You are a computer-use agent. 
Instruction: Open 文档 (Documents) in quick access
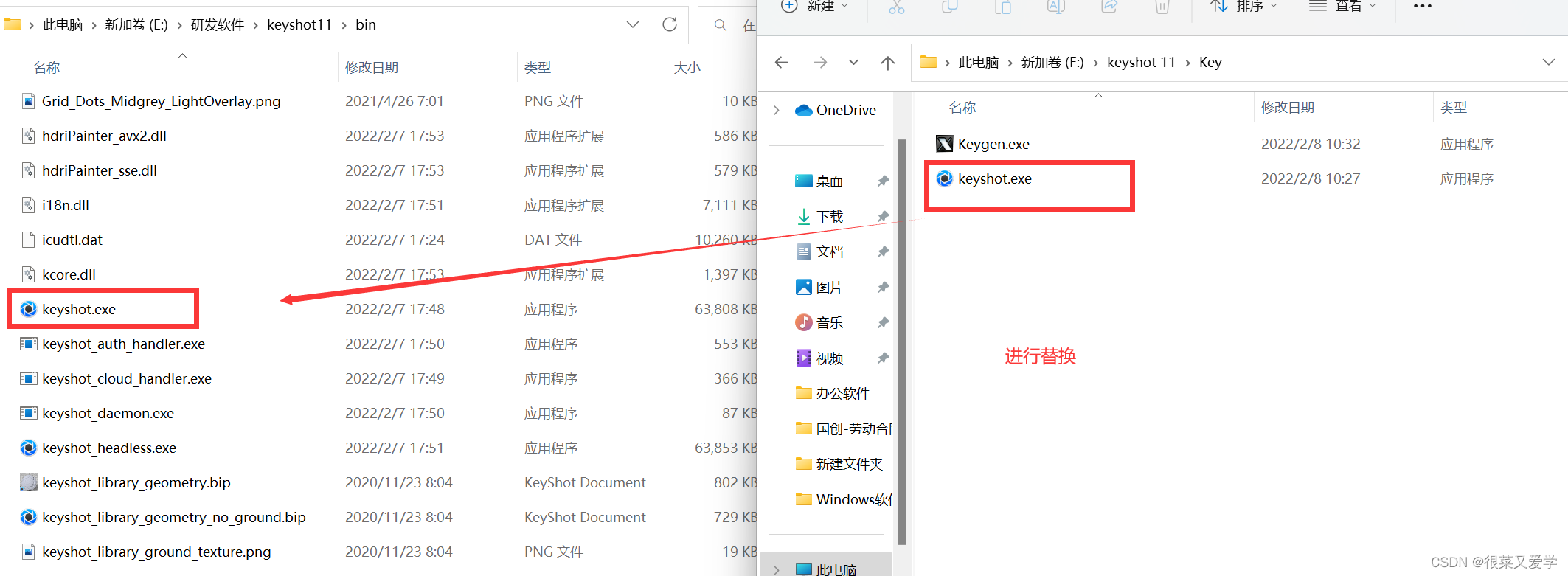[x=819, y=252]
